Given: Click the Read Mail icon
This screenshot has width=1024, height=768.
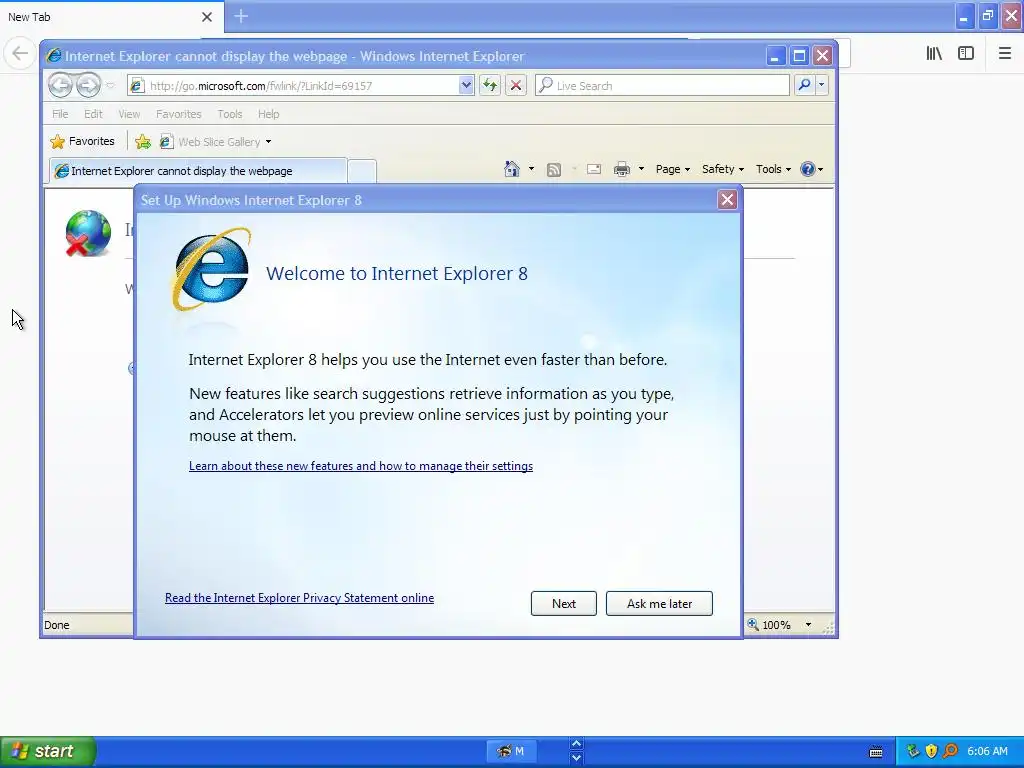Looking at the screenshot, I should coord(594,169).
